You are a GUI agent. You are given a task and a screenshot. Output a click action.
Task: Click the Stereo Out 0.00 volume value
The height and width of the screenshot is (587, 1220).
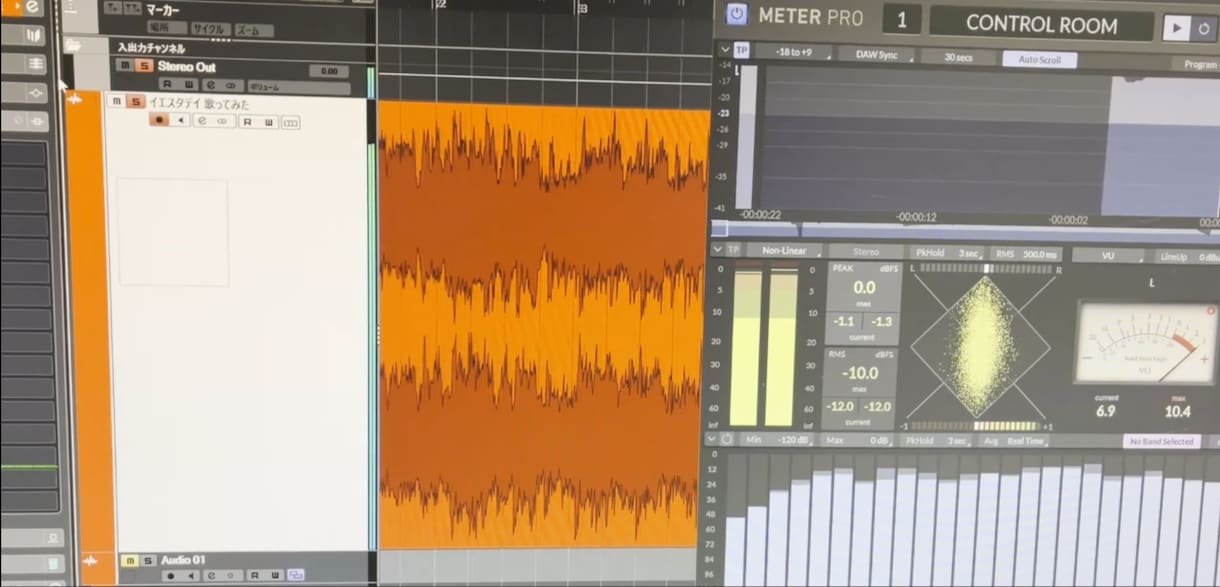tap(327, 72)
